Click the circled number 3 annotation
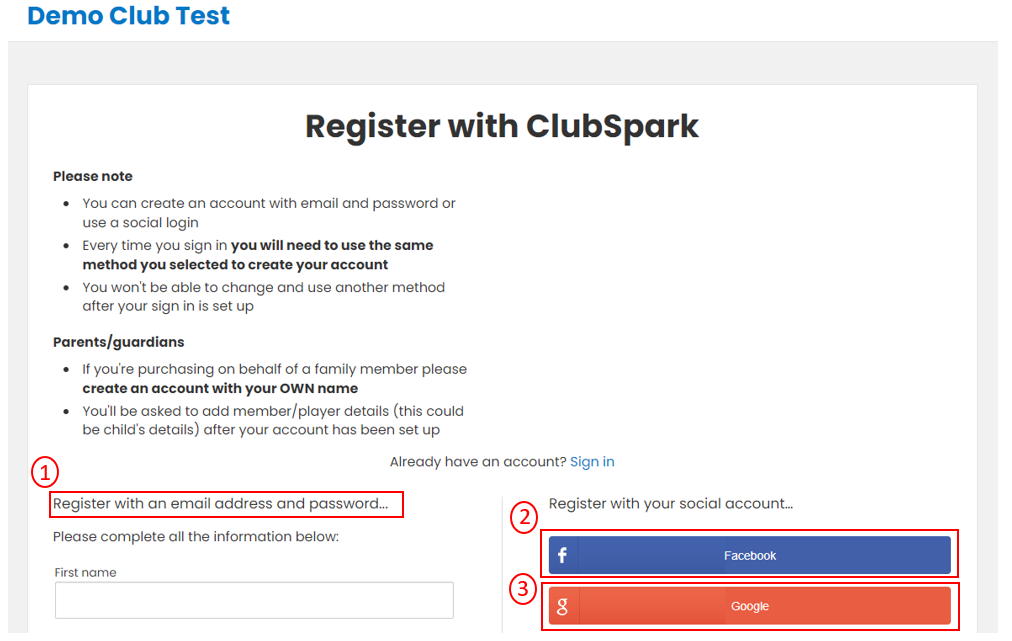This screenshot has width=1012, height=641. [523, 589]
